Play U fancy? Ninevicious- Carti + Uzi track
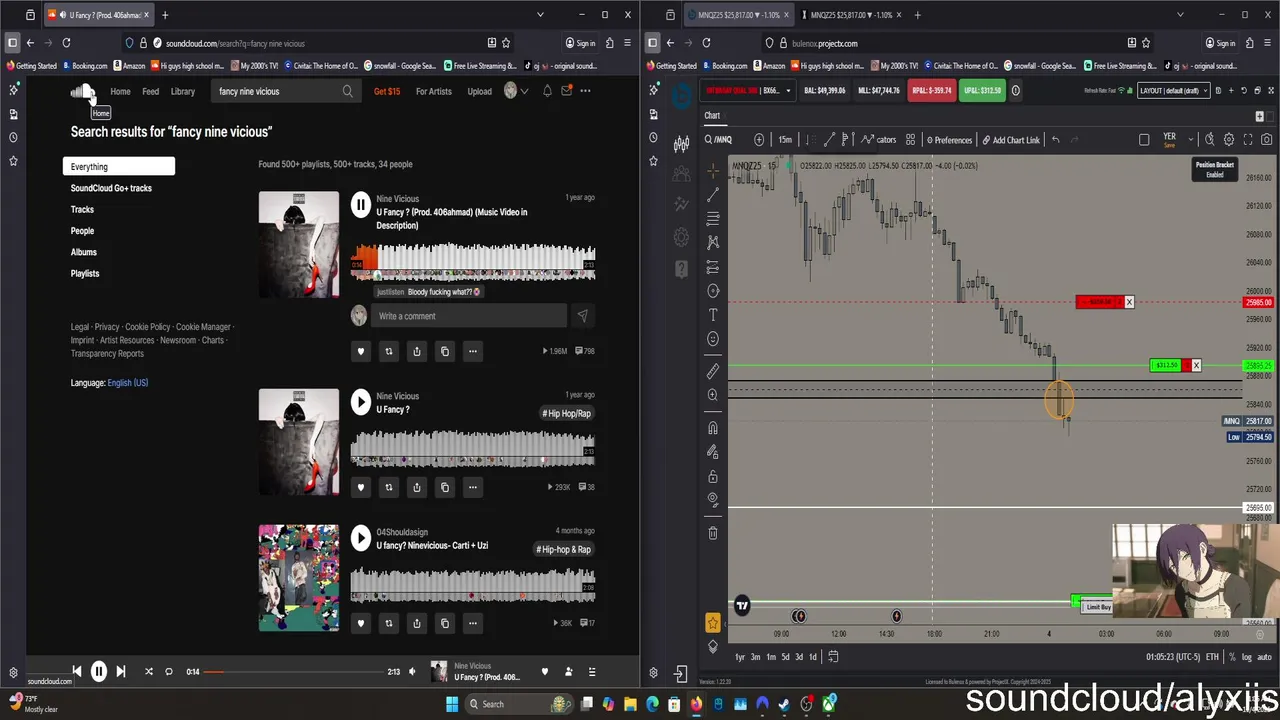 point(361,538)
